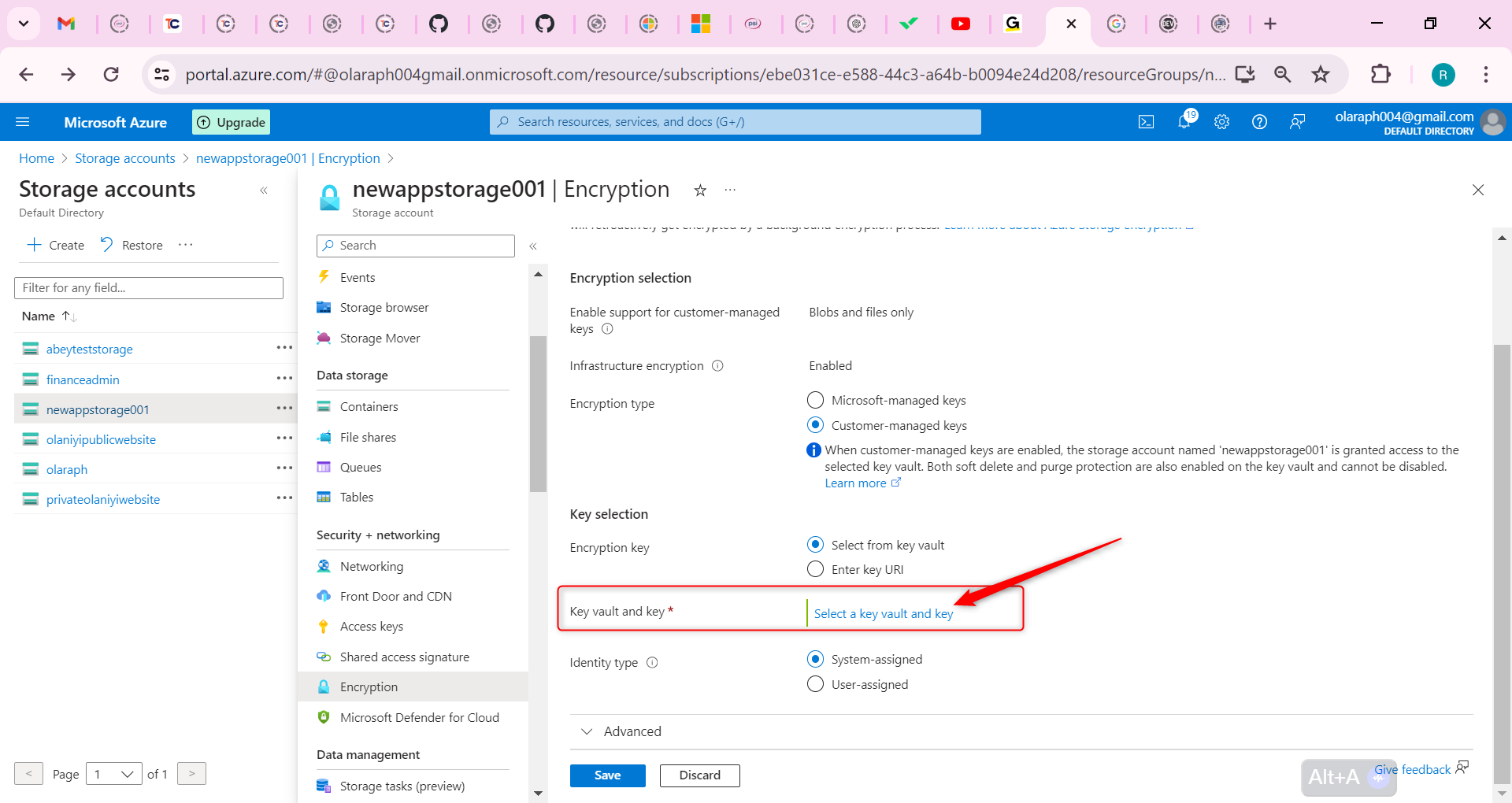The height and width of the screenshot is (803, 1512).
Task: Select Microsoft-managed keys option
Action: pos(816,401)
